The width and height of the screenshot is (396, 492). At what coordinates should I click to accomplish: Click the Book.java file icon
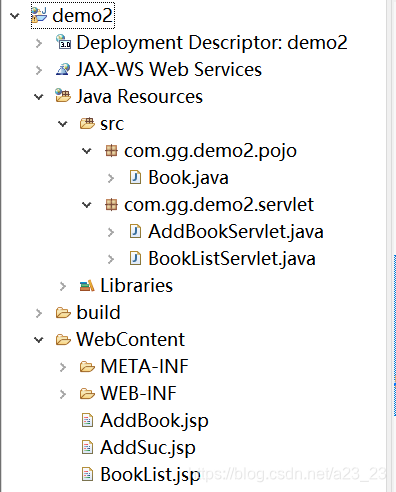coord(135,178)
